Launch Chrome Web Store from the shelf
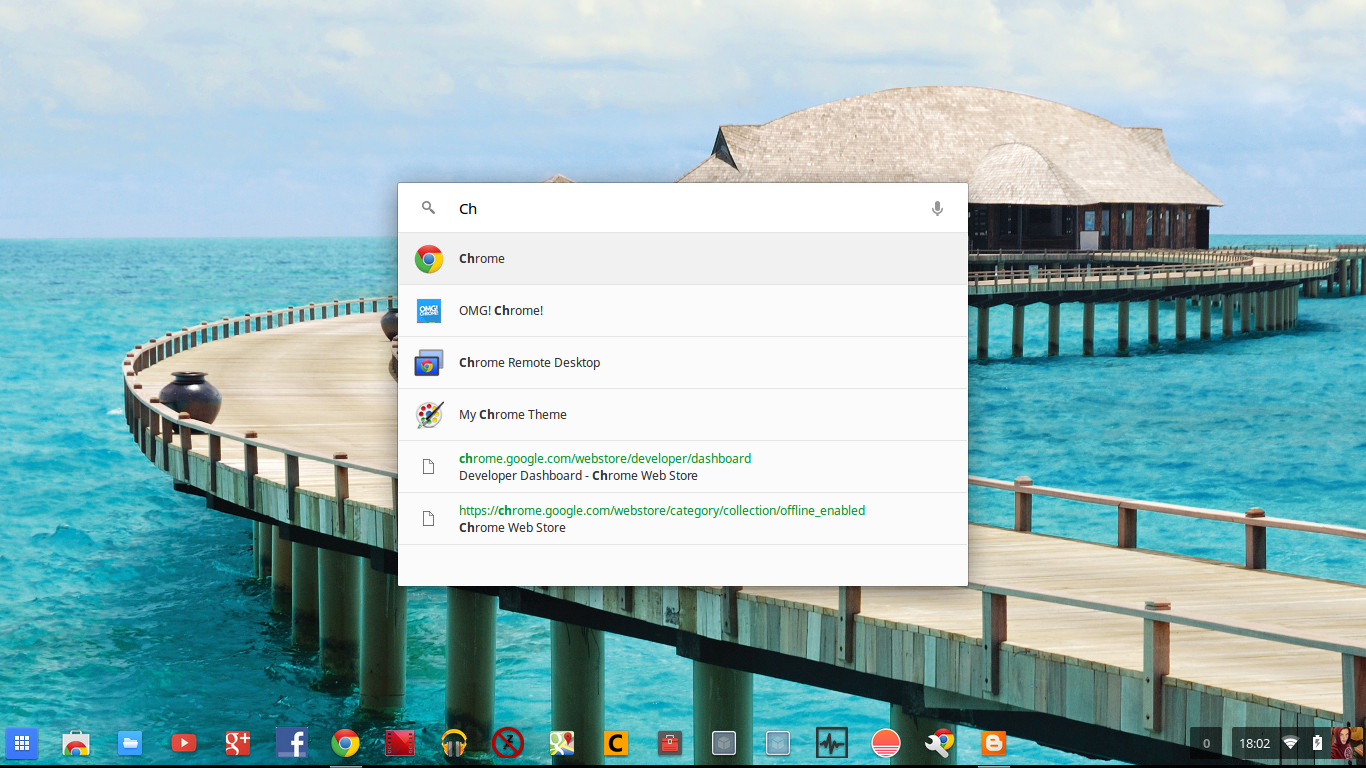 tap(76, 743)
